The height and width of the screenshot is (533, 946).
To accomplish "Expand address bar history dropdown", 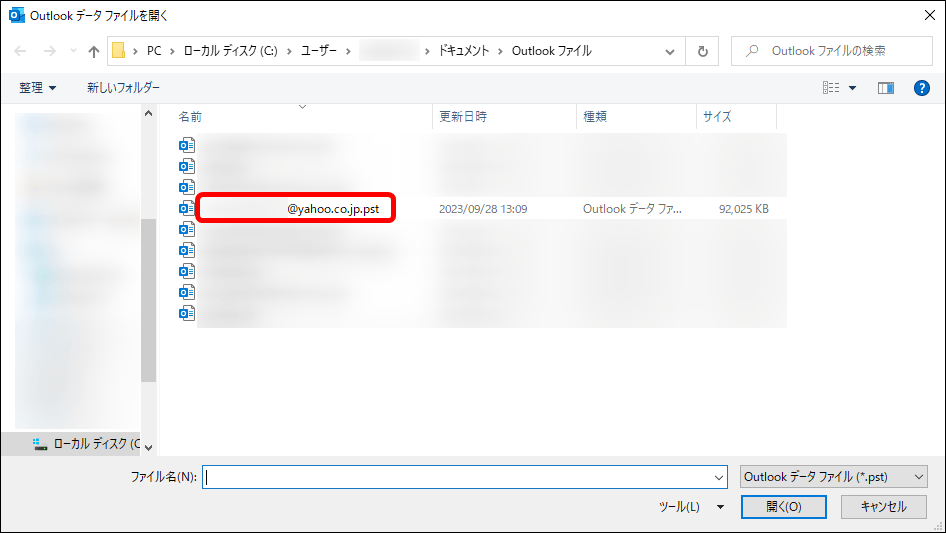I will click(x=670, y=51).
